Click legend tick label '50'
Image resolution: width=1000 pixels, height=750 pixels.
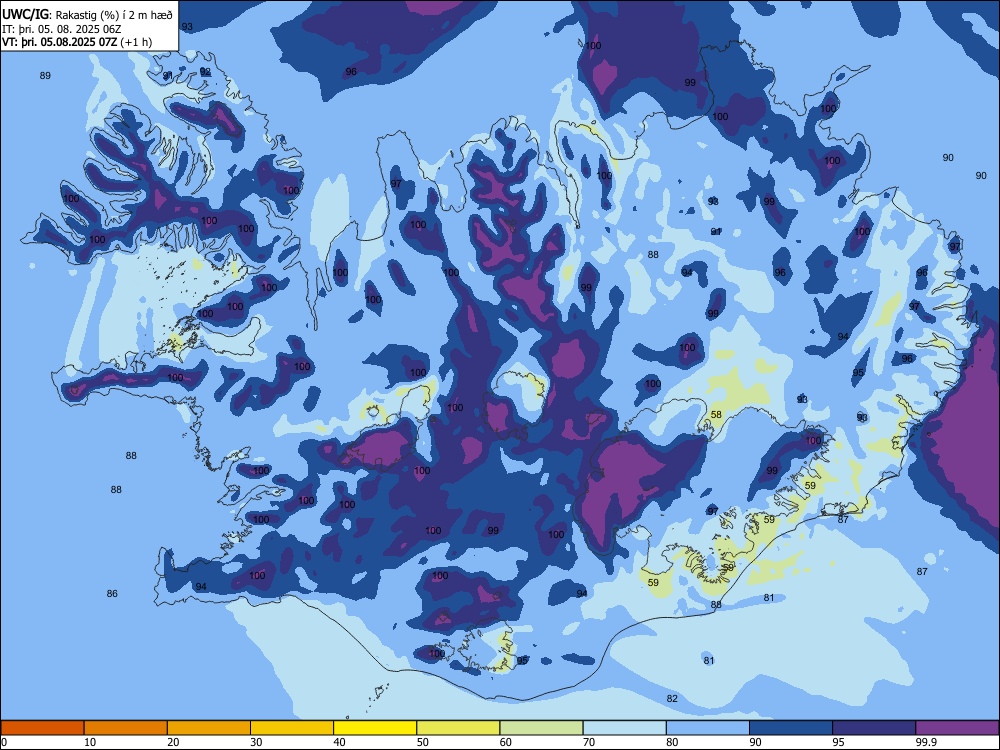423,742
